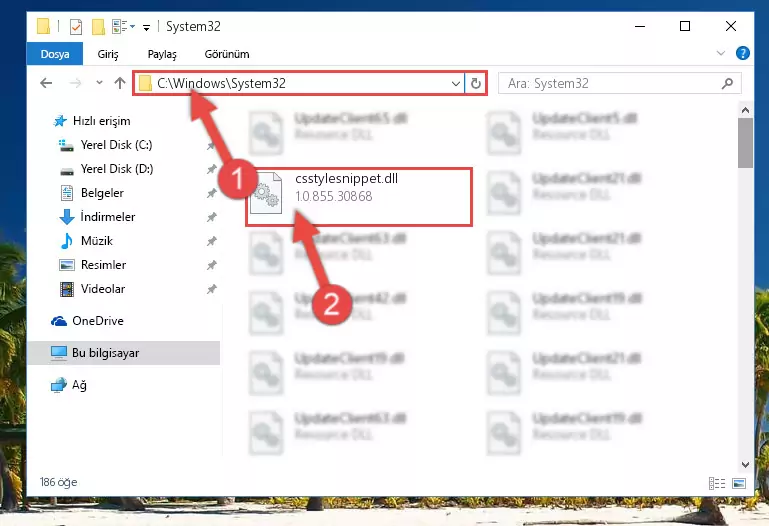Screen dimensions: 769x526
Task: Open Help via the question mark icon
Action: (743, 53)
